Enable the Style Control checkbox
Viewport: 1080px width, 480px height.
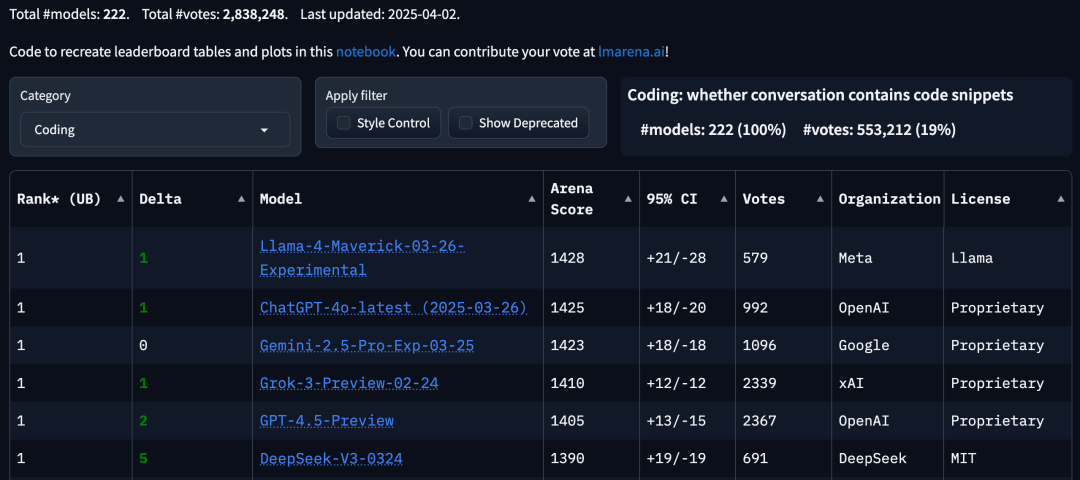tap(344, 123)
